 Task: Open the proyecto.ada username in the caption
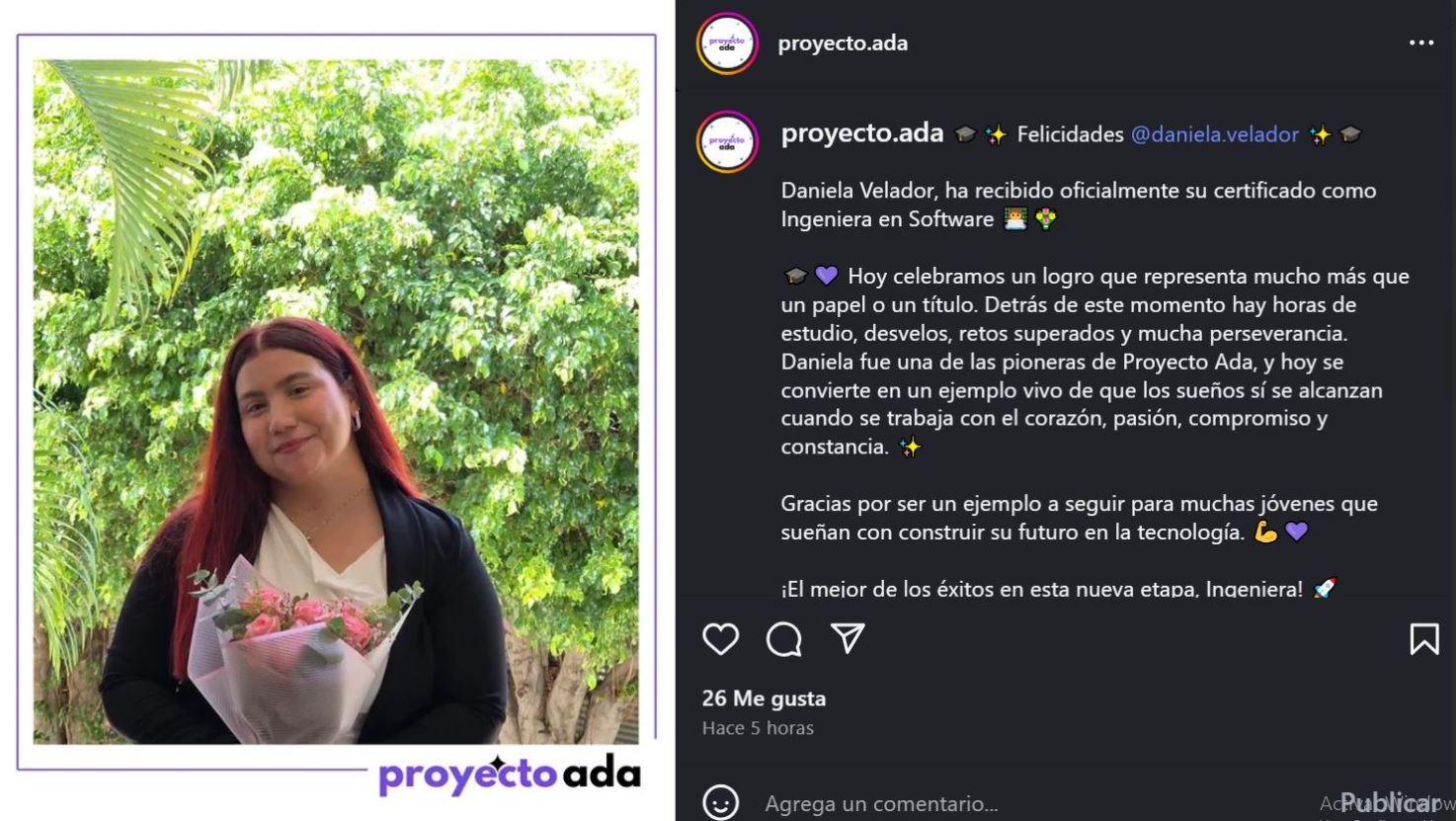(862, 133)
